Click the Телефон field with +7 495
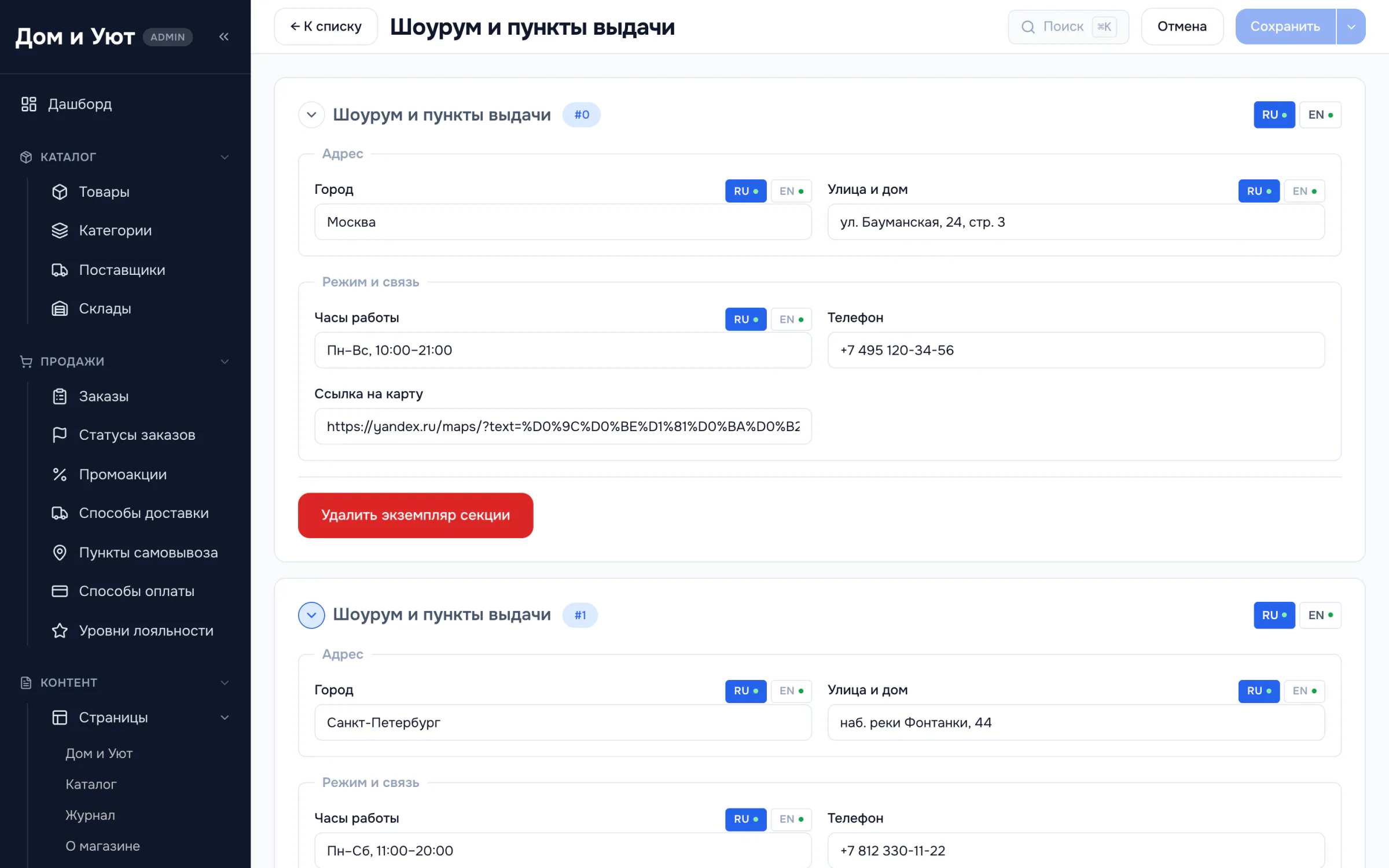This screenshot has height=868, width=1389. point(1076,350)
